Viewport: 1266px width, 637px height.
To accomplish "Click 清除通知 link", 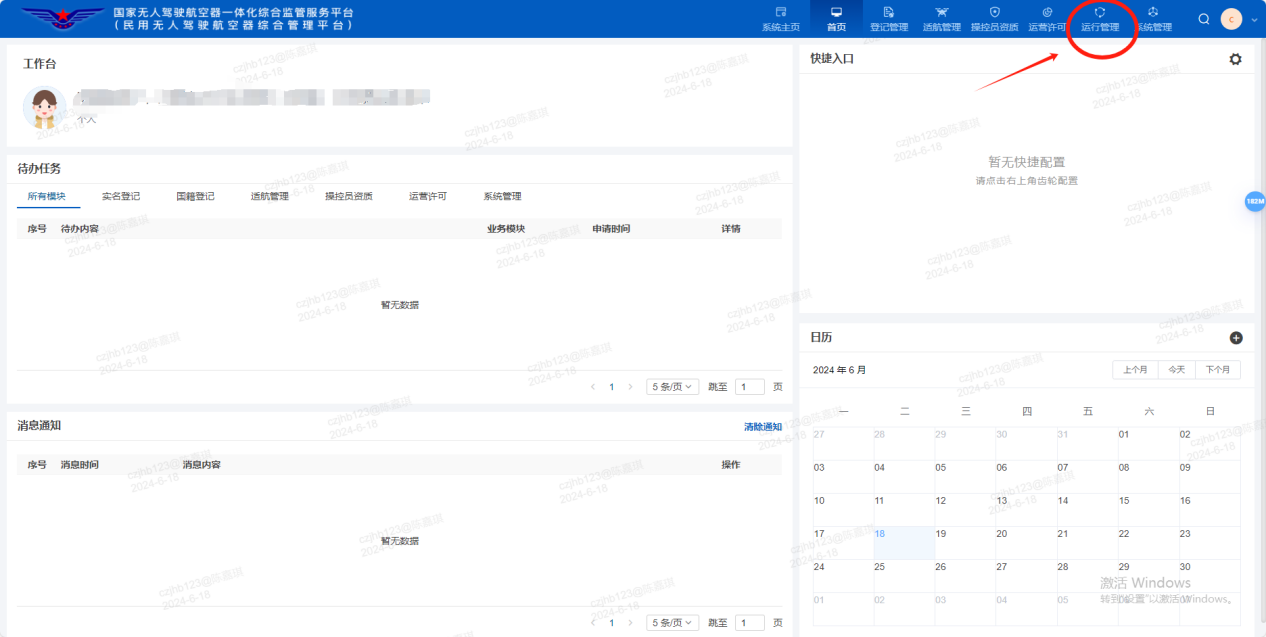I will (763, 427).
